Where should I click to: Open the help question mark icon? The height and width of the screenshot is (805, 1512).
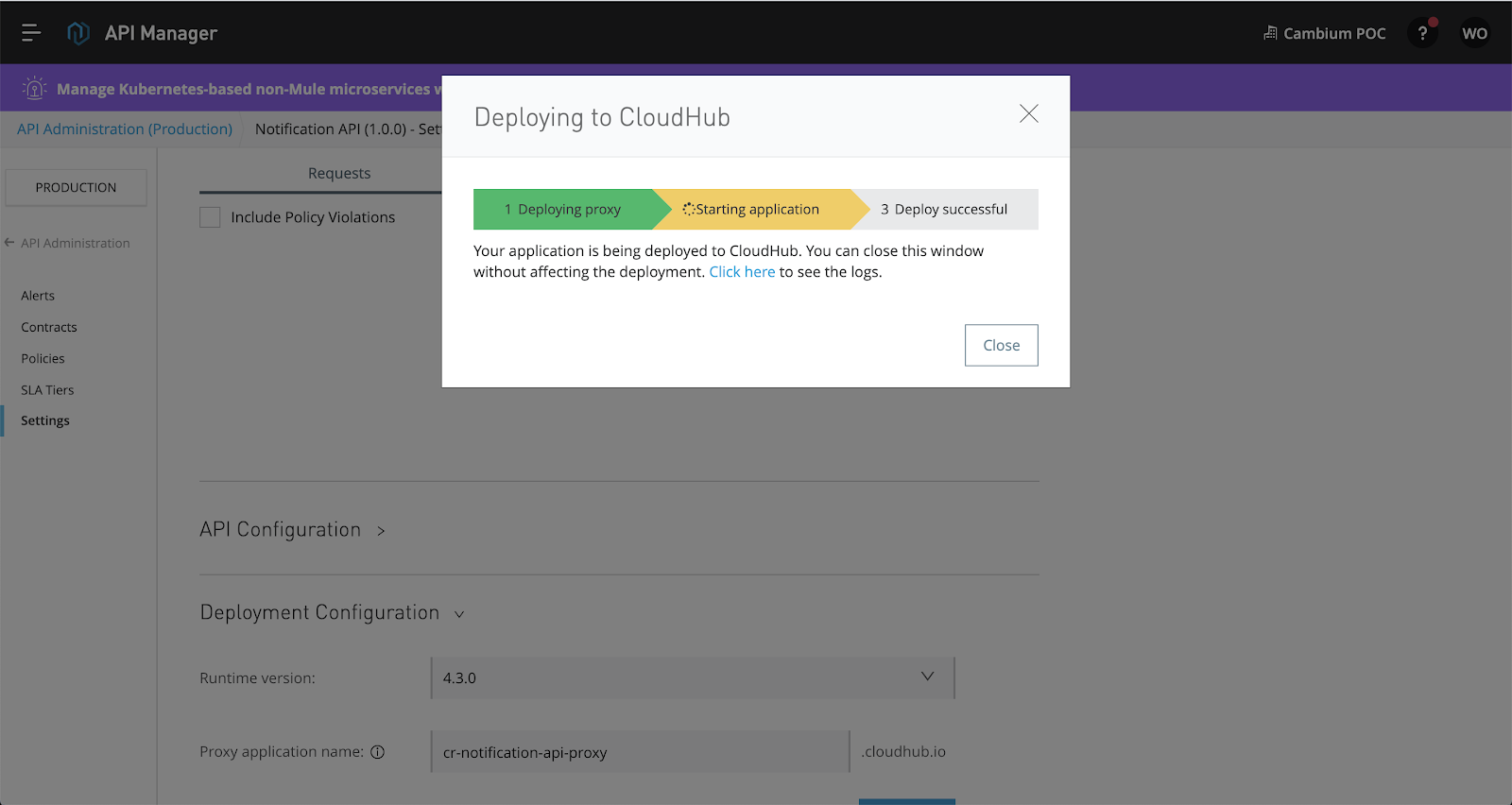(x=1422, y=33)
